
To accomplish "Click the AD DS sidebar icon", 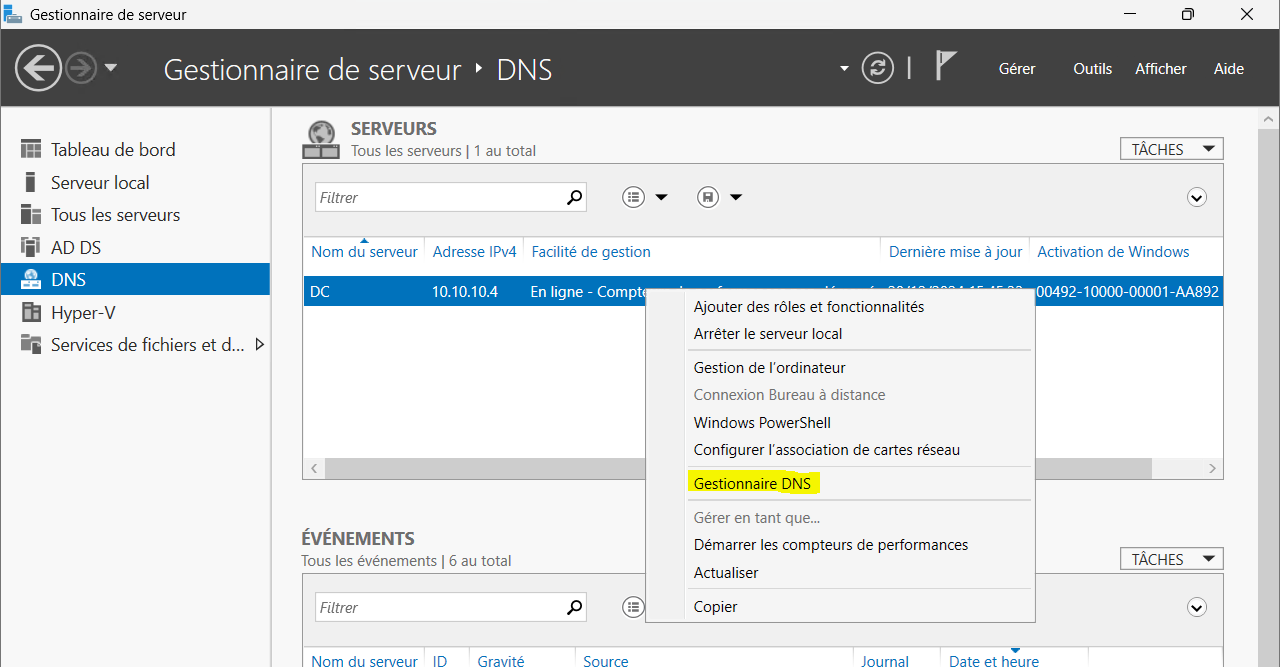I will 31,248.
